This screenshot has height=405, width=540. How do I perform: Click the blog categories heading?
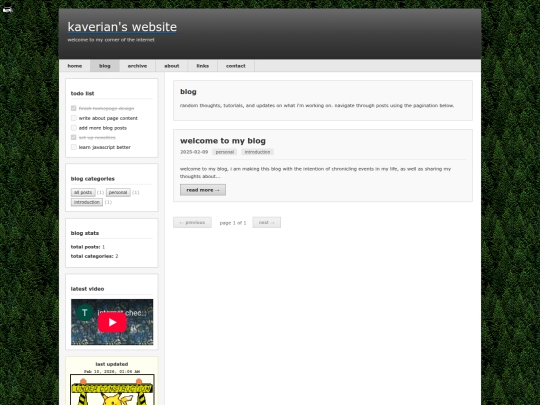tap(93, 179)
